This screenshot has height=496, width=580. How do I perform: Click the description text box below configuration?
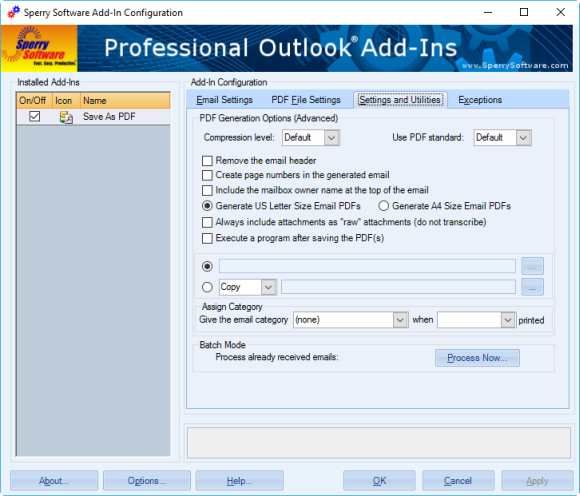pos(379,443)
